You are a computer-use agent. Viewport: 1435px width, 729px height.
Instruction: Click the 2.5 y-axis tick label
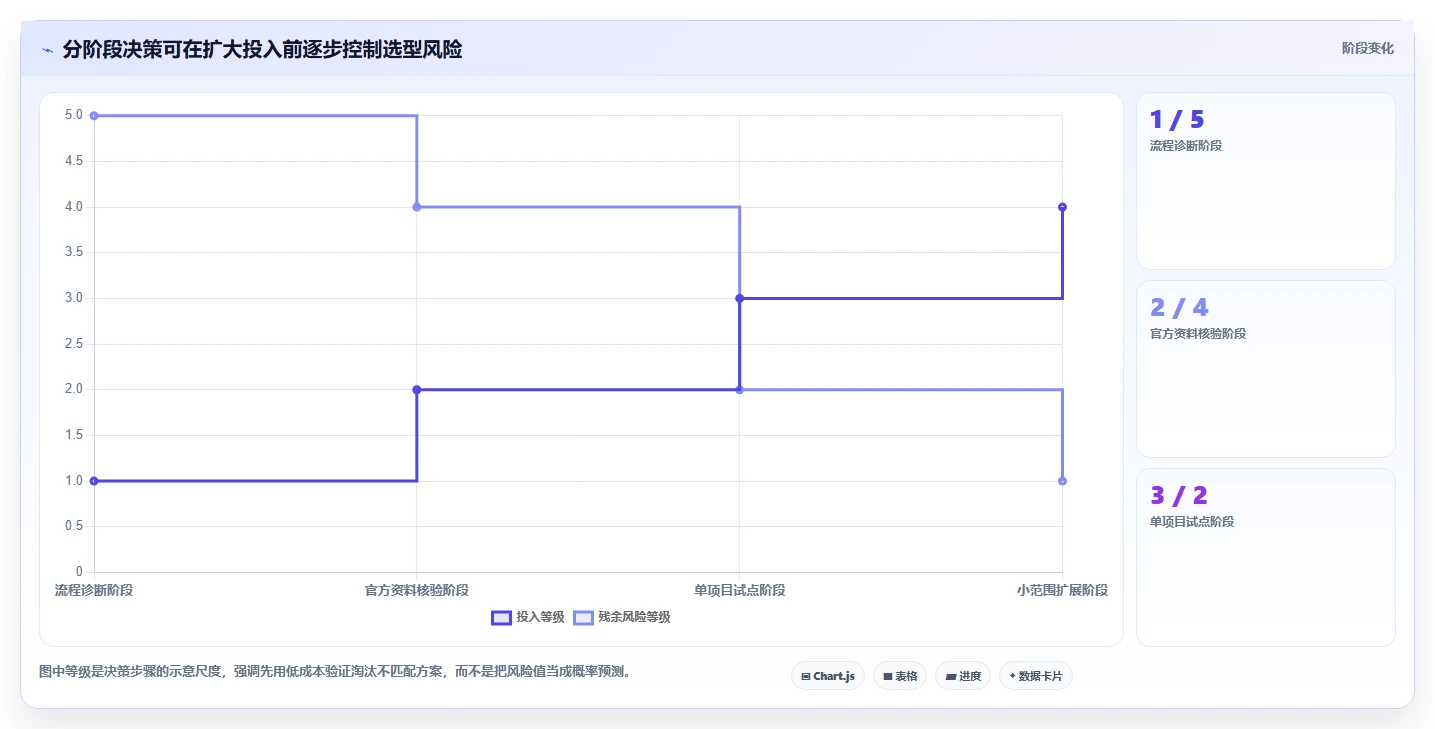pos(75,344)
